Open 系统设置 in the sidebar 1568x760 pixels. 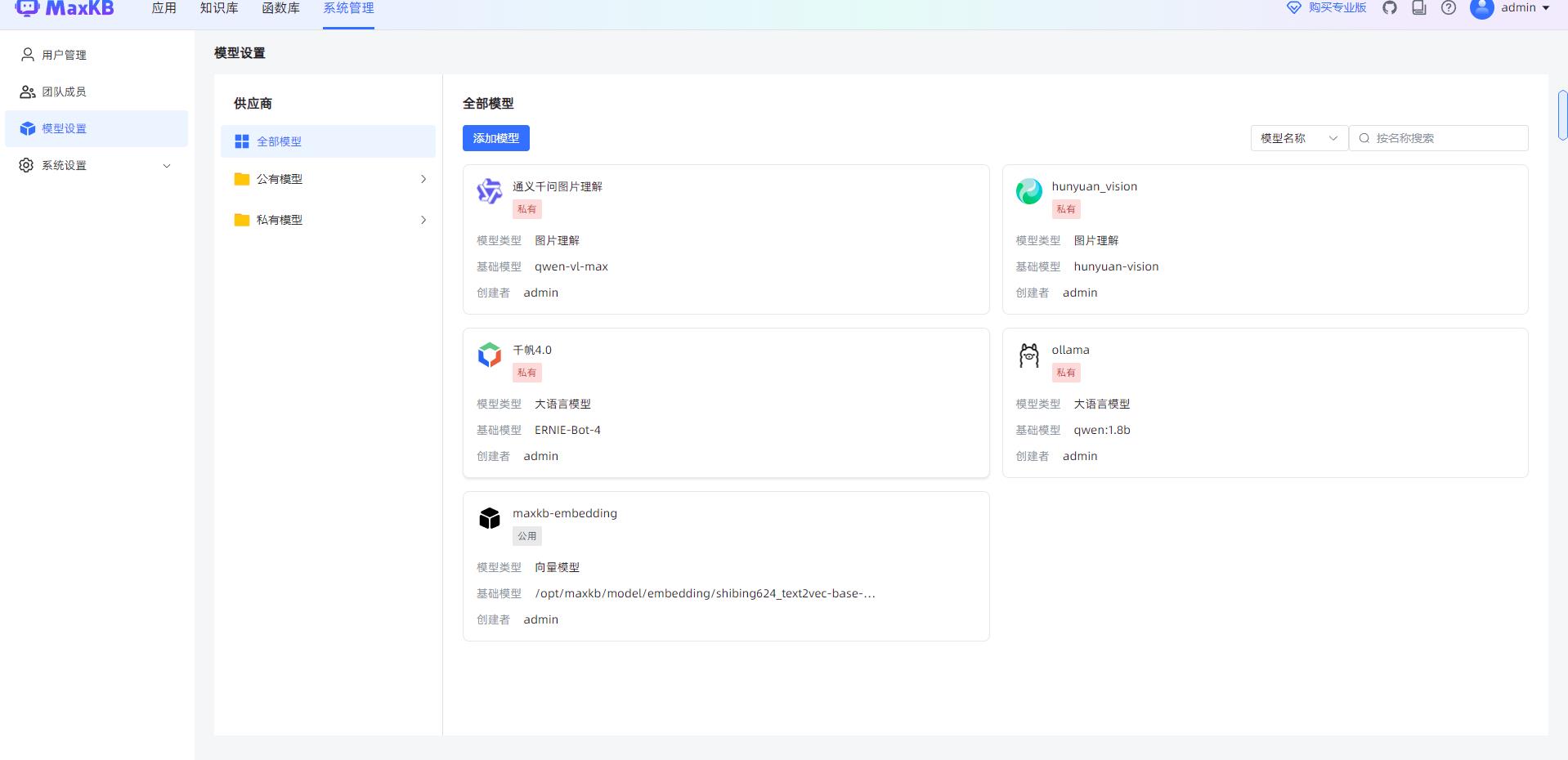point(96,165)
